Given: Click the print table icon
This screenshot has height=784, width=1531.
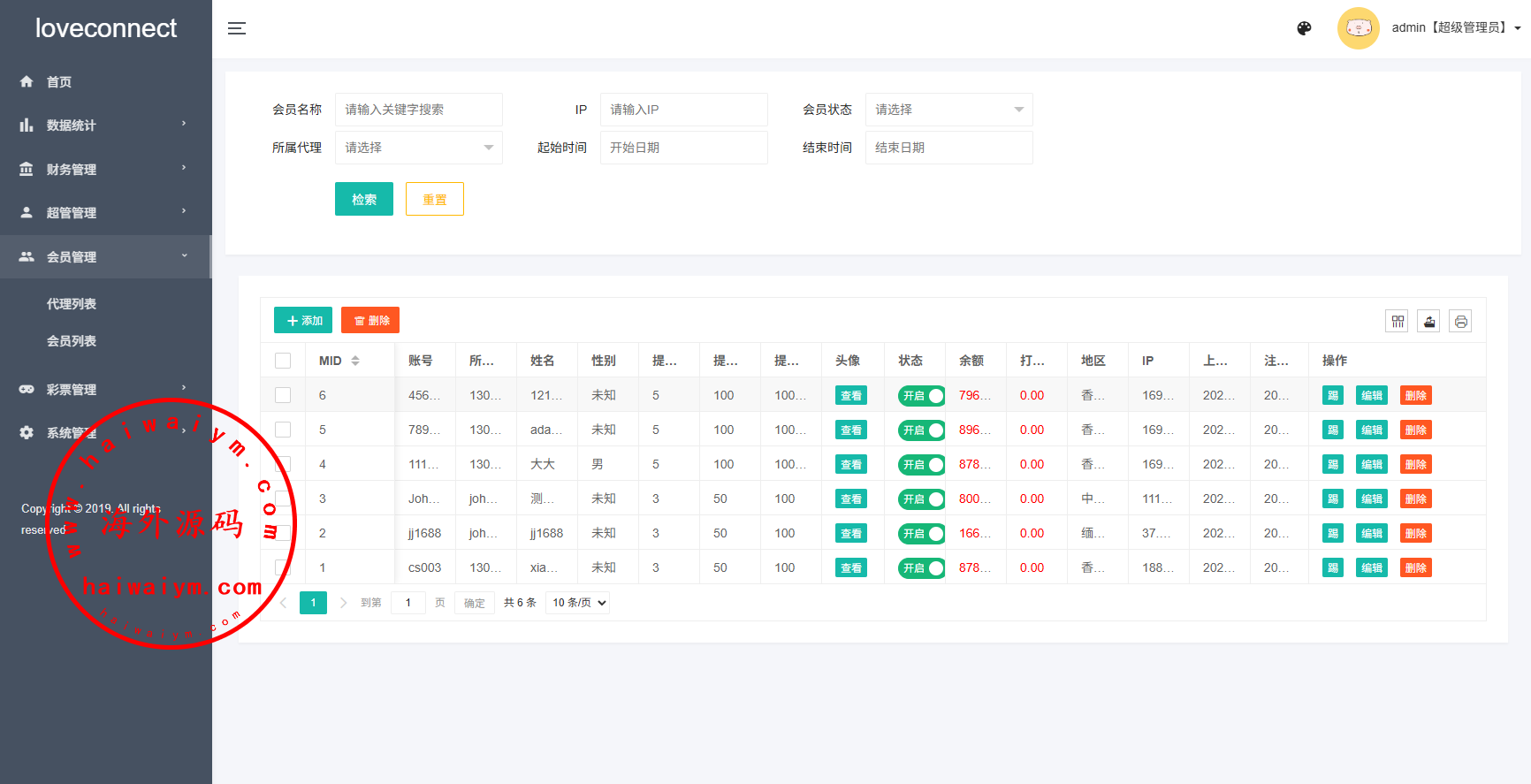Looking at the screenshot, I should [x=1460, y=322].
